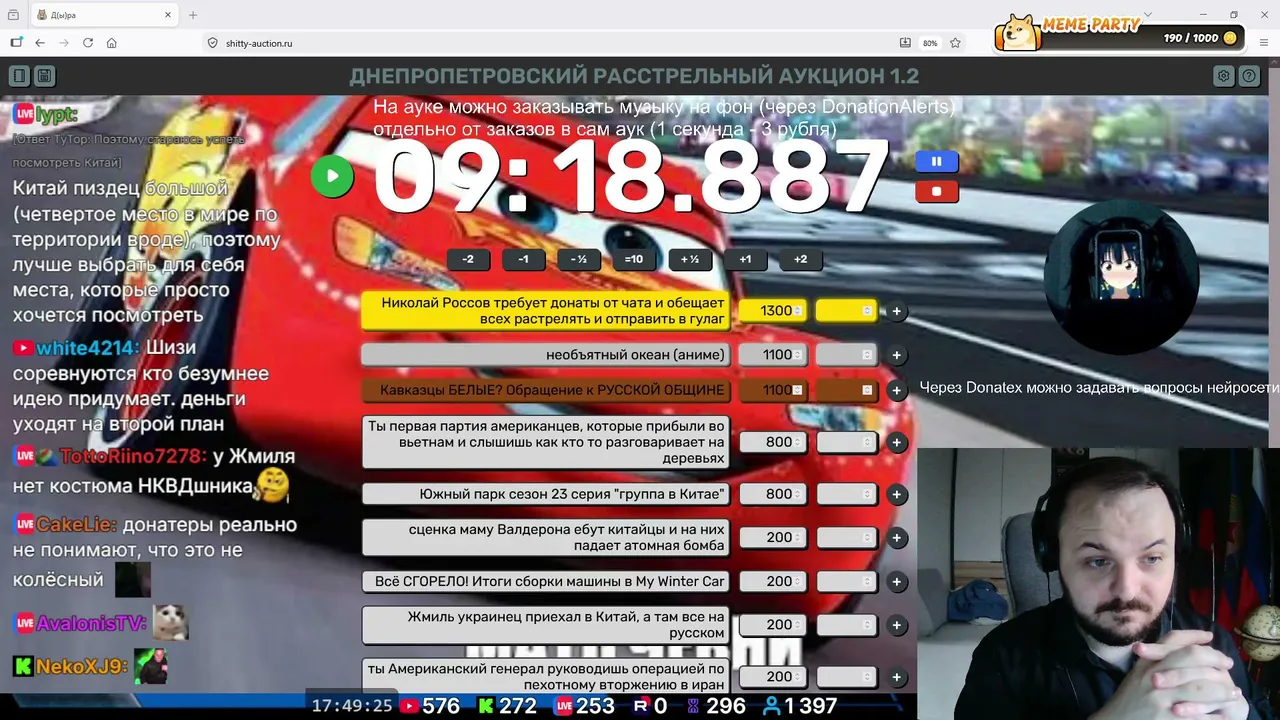
Task: Start the timer with the green play button
Action: point(332,177)
